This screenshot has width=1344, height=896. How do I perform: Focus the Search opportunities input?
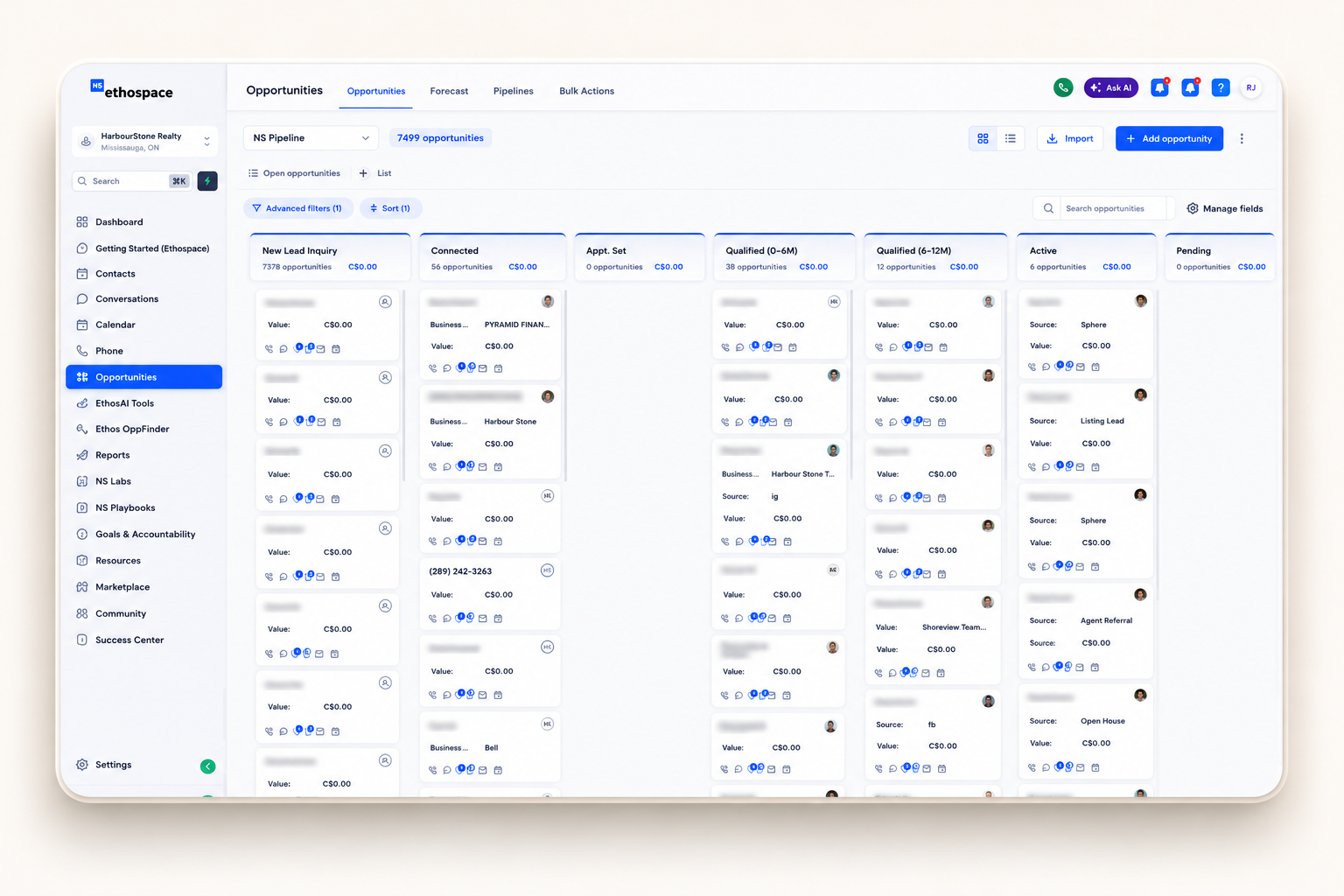[x=1114, y=208]
